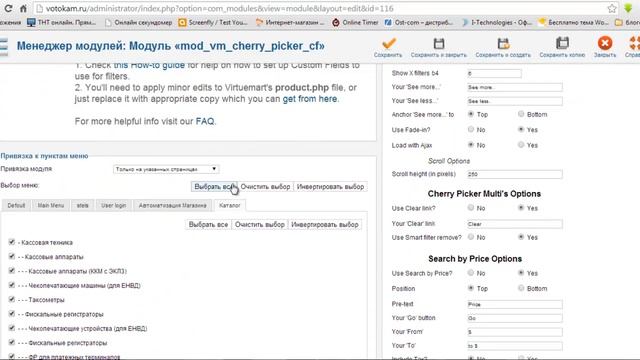Set Use Fade-in to No
The width and height of the screenshot is (640, 360).
coord(471,129)
